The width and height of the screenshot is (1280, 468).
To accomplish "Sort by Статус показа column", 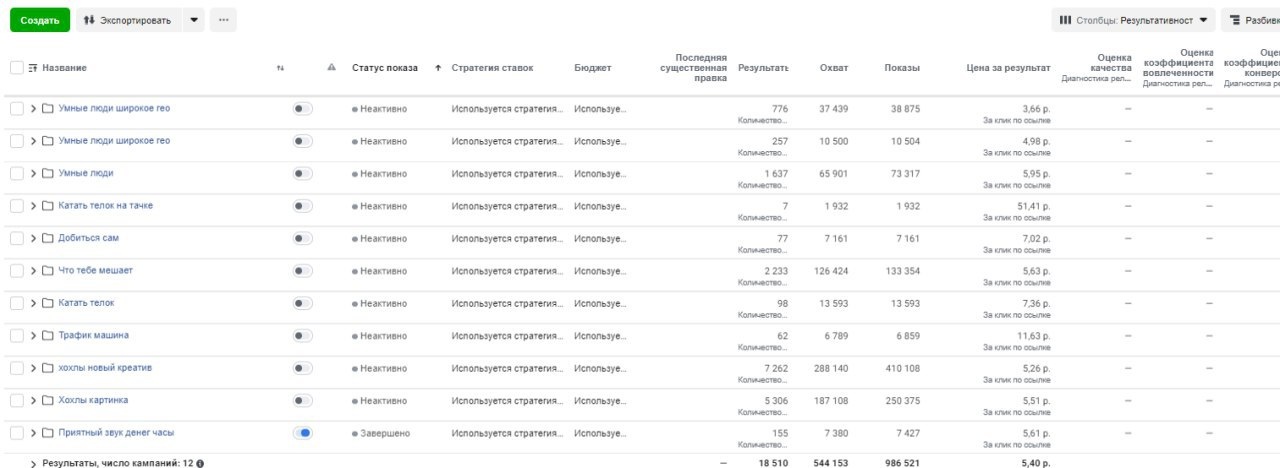I will (385, 68).
